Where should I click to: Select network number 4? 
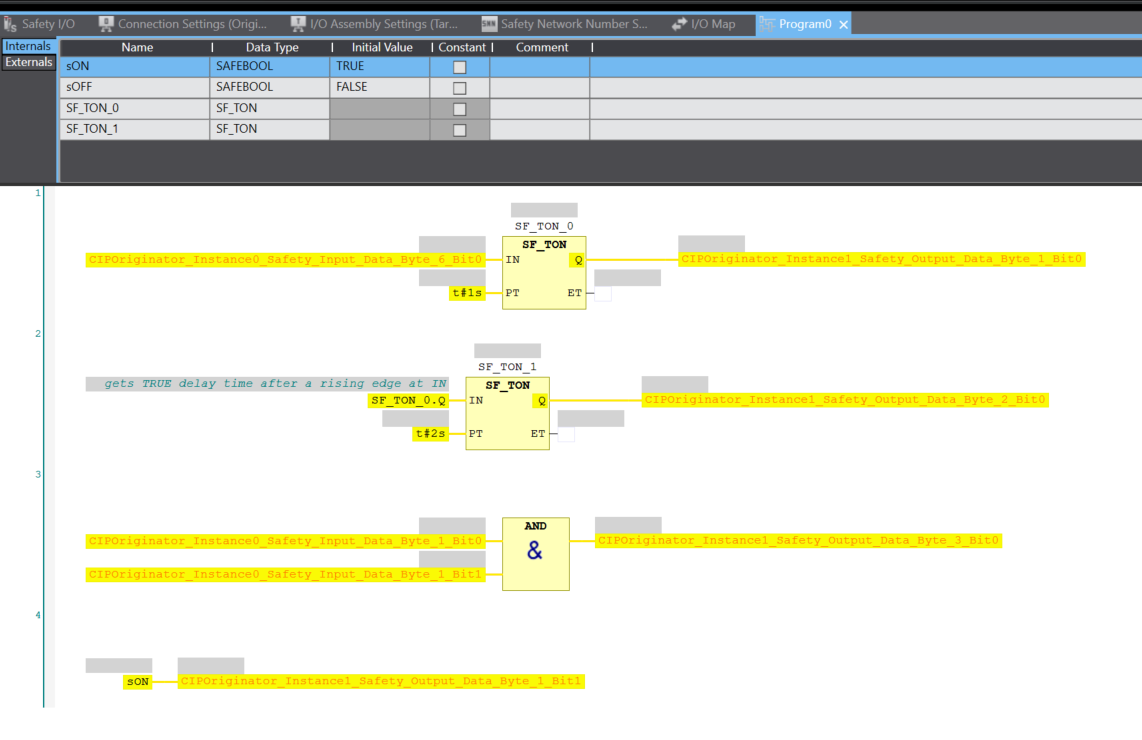(38, 615)
